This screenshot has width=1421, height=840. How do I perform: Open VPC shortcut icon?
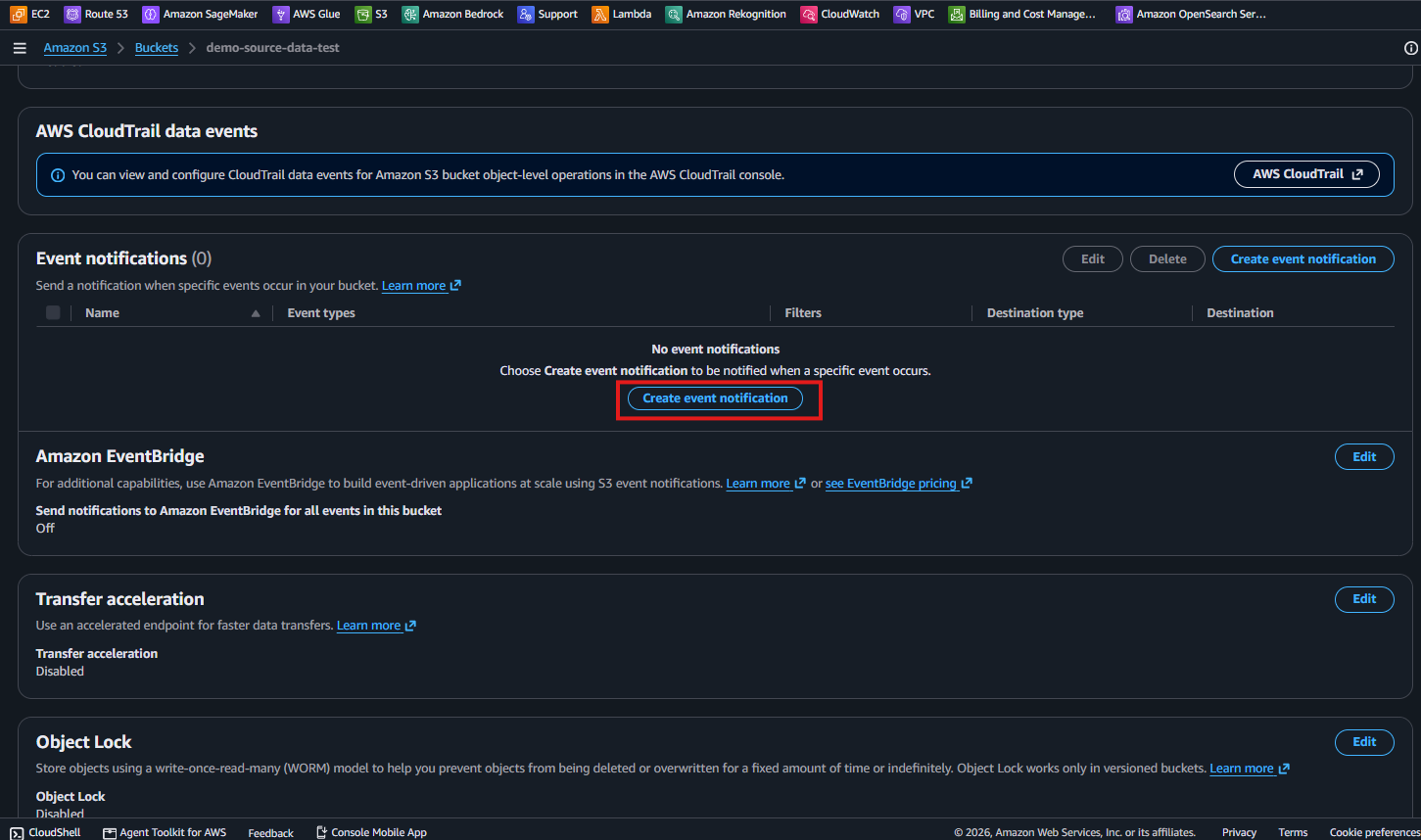point(902,14)
